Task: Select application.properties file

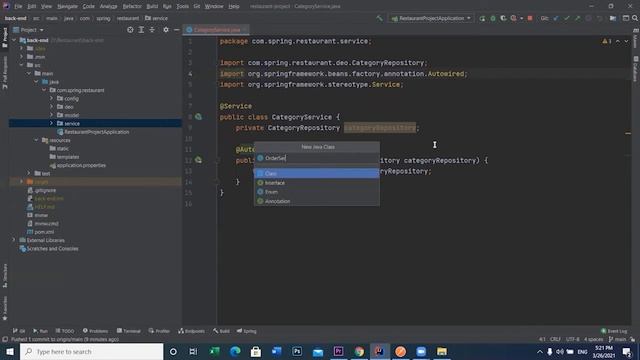Action: [x=81, y=165]
